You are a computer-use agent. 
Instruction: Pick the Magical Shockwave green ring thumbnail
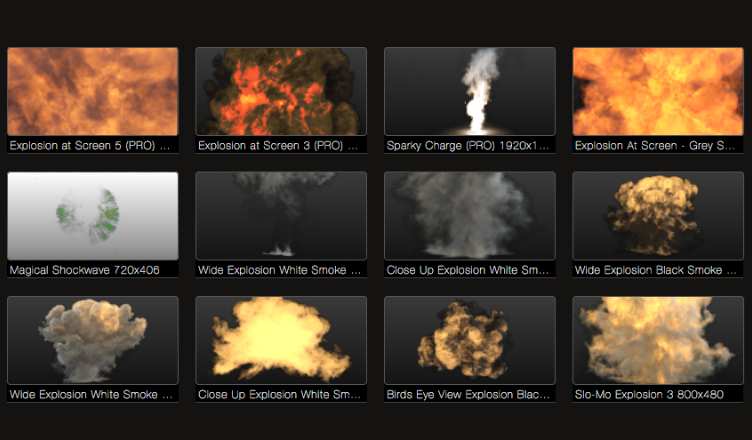93,216
